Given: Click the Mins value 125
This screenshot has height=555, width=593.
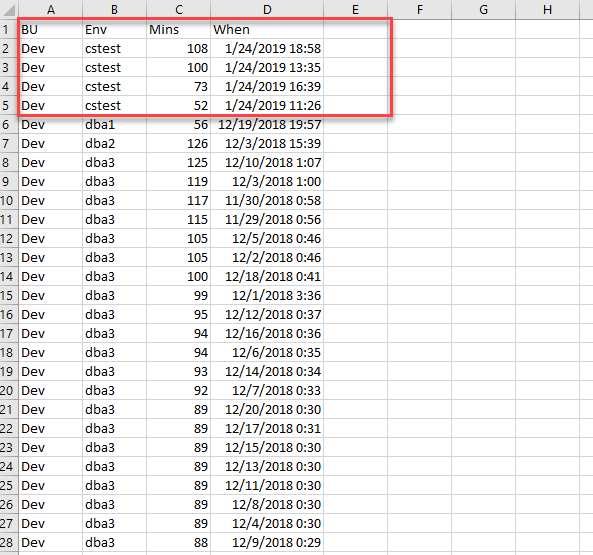Looking at the screenshot, I should coord(179,163).
